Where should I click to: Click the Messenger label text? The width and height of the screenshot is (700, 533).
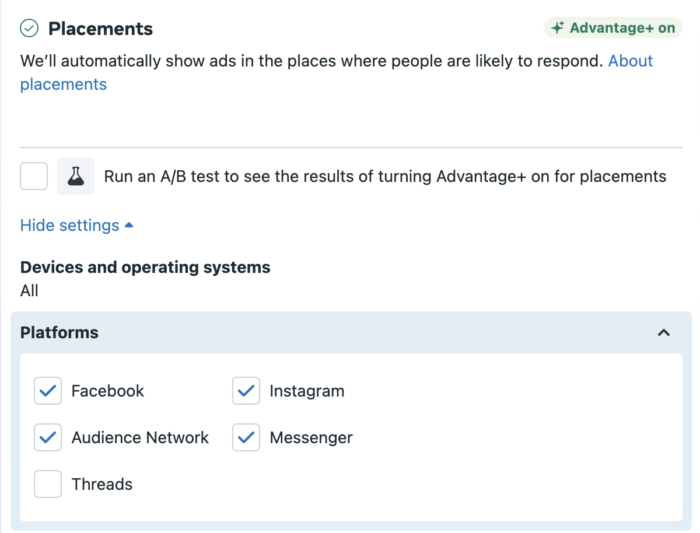(311, 437)
